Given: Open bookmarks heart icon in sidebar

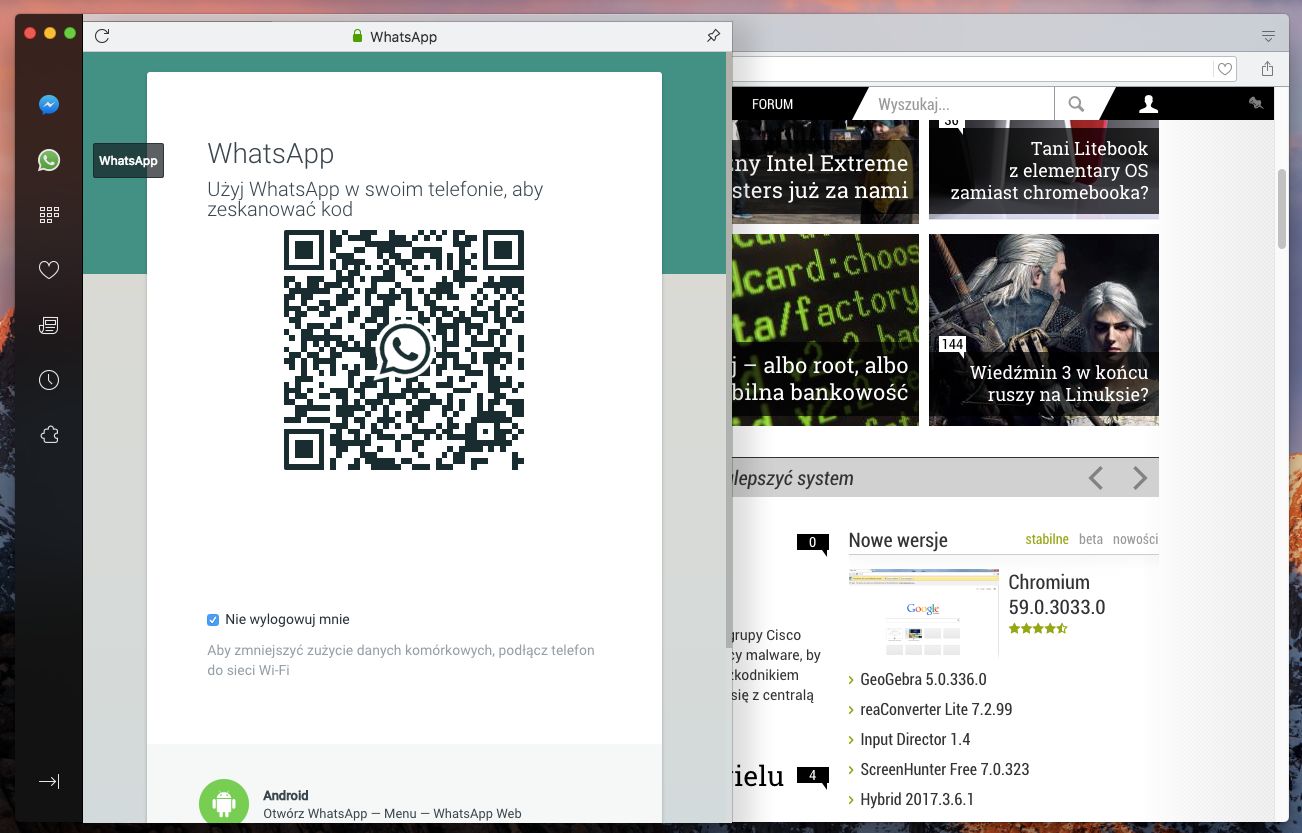Looking at the screenshot, I should click(x=49, y=270).
